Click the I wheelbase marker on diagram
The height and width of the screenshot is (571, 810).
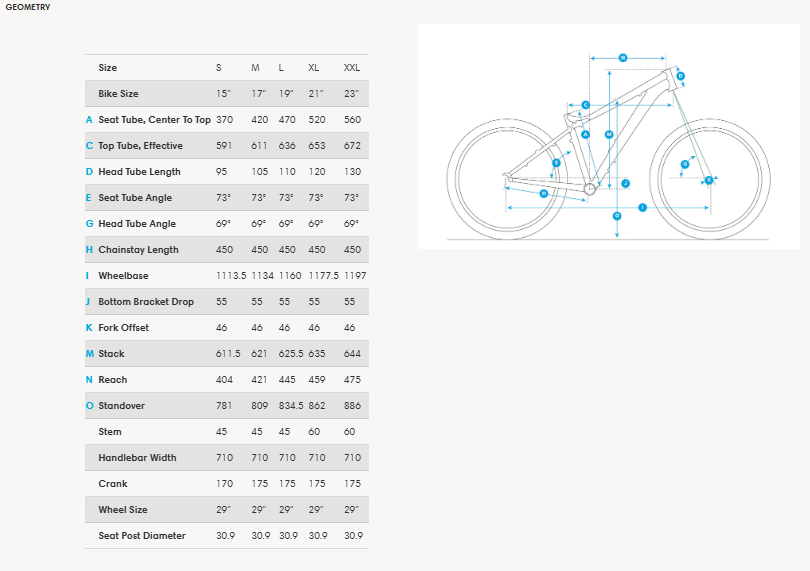tap(642, 207)
